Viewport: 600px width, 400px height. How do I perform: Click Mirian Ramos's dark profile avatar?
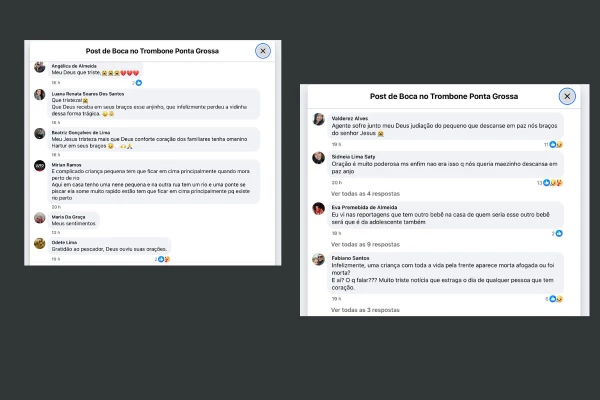coord(40,166)
